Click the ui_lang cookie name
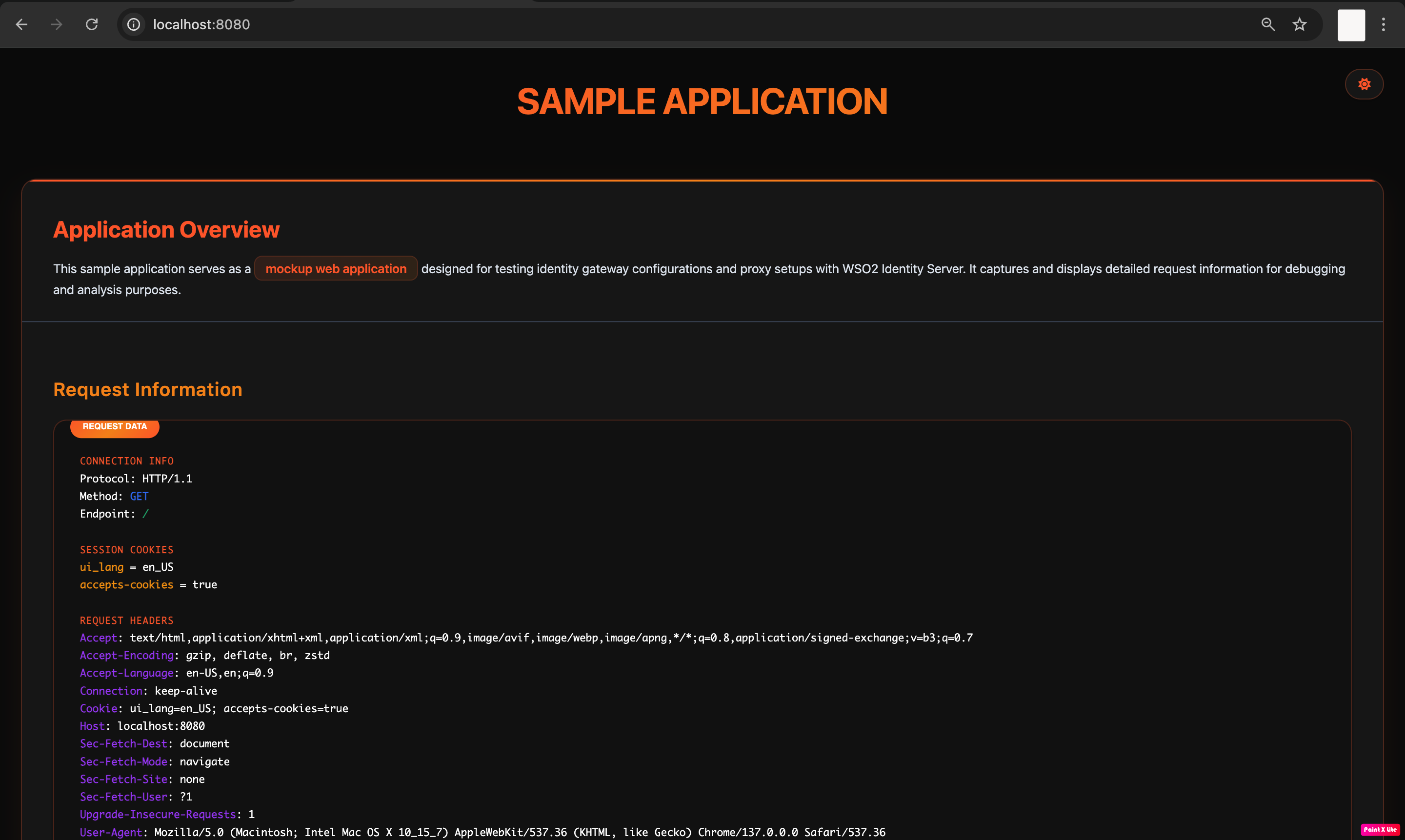1405x840 pixels. pos(102,567)
